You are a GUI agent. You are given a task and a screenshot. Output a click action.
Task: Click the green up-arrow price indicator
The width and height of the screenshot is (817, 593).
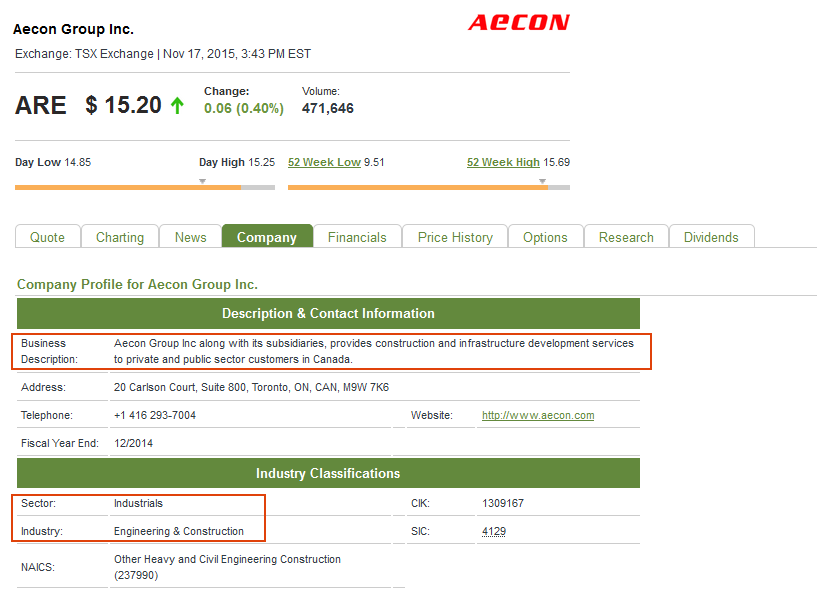coord(177,105)
